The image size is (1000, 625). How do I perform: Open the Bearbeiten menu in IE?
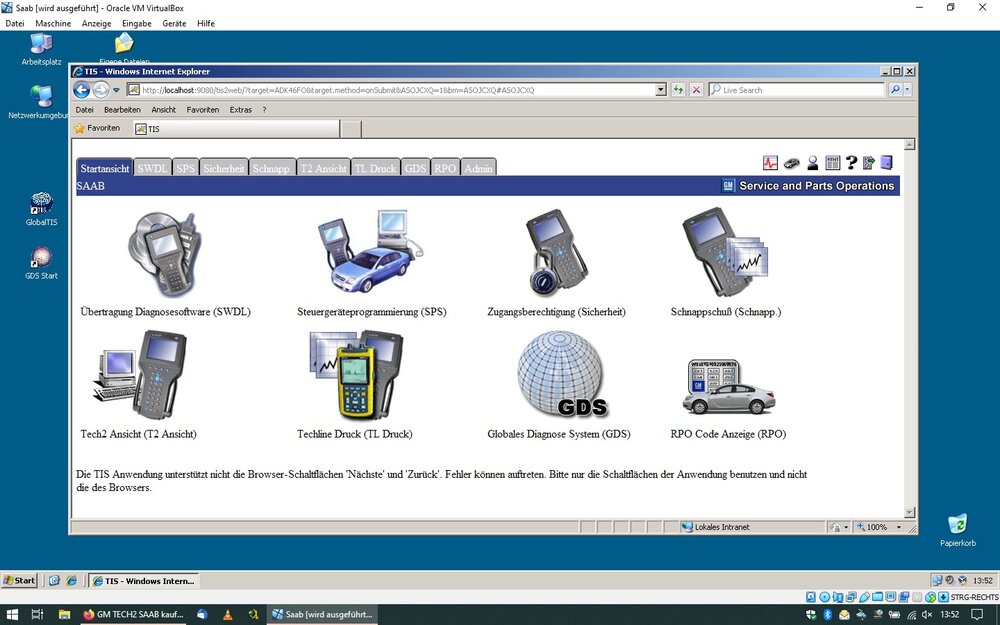(x=122, y=110)
